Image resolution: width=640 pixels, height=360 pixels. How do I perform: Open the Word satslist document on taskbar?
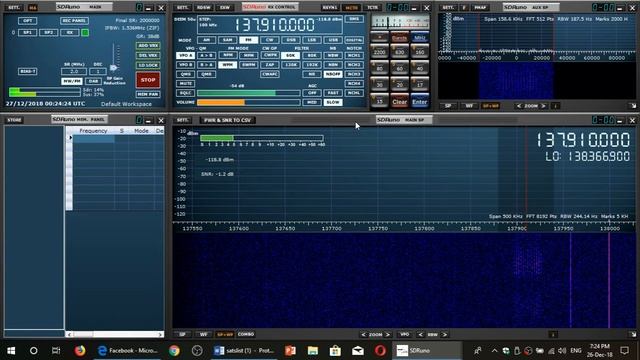pyautogui.click(x=243, y=350)
